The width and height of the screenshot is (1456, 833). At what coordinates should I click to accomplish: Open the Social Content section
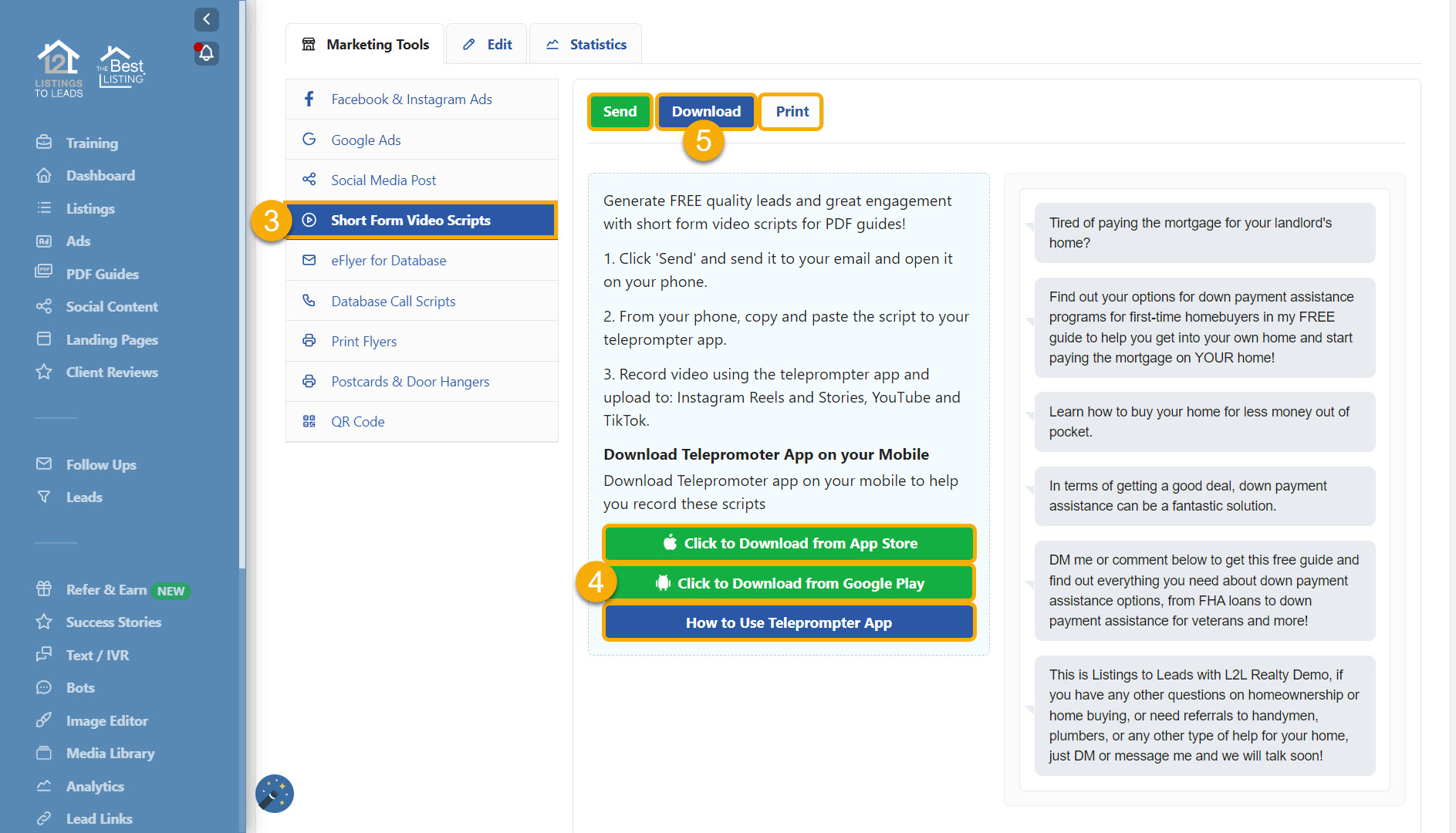[112, 306]
